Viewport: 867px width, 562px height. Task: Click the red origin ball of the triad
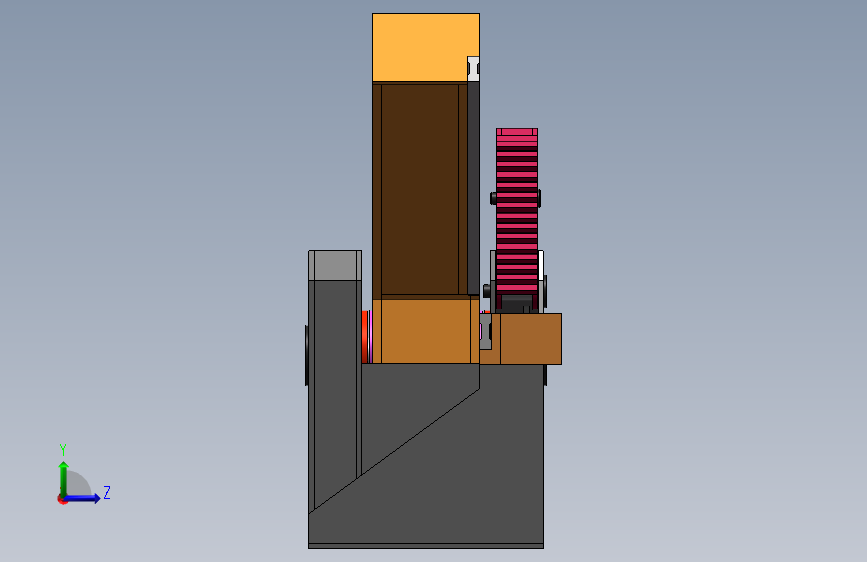click(x=61, y=499)
